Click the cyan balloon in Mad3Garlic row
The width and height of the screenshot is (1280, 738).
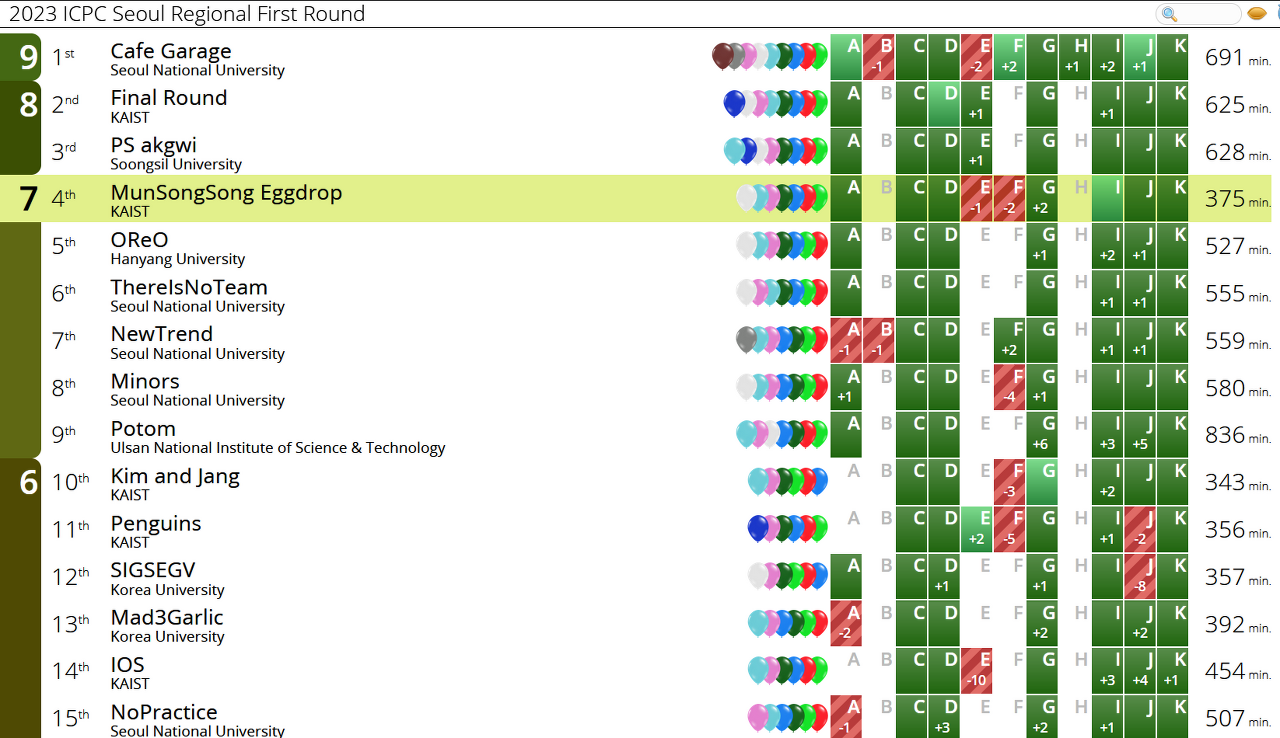click(758, 623)
